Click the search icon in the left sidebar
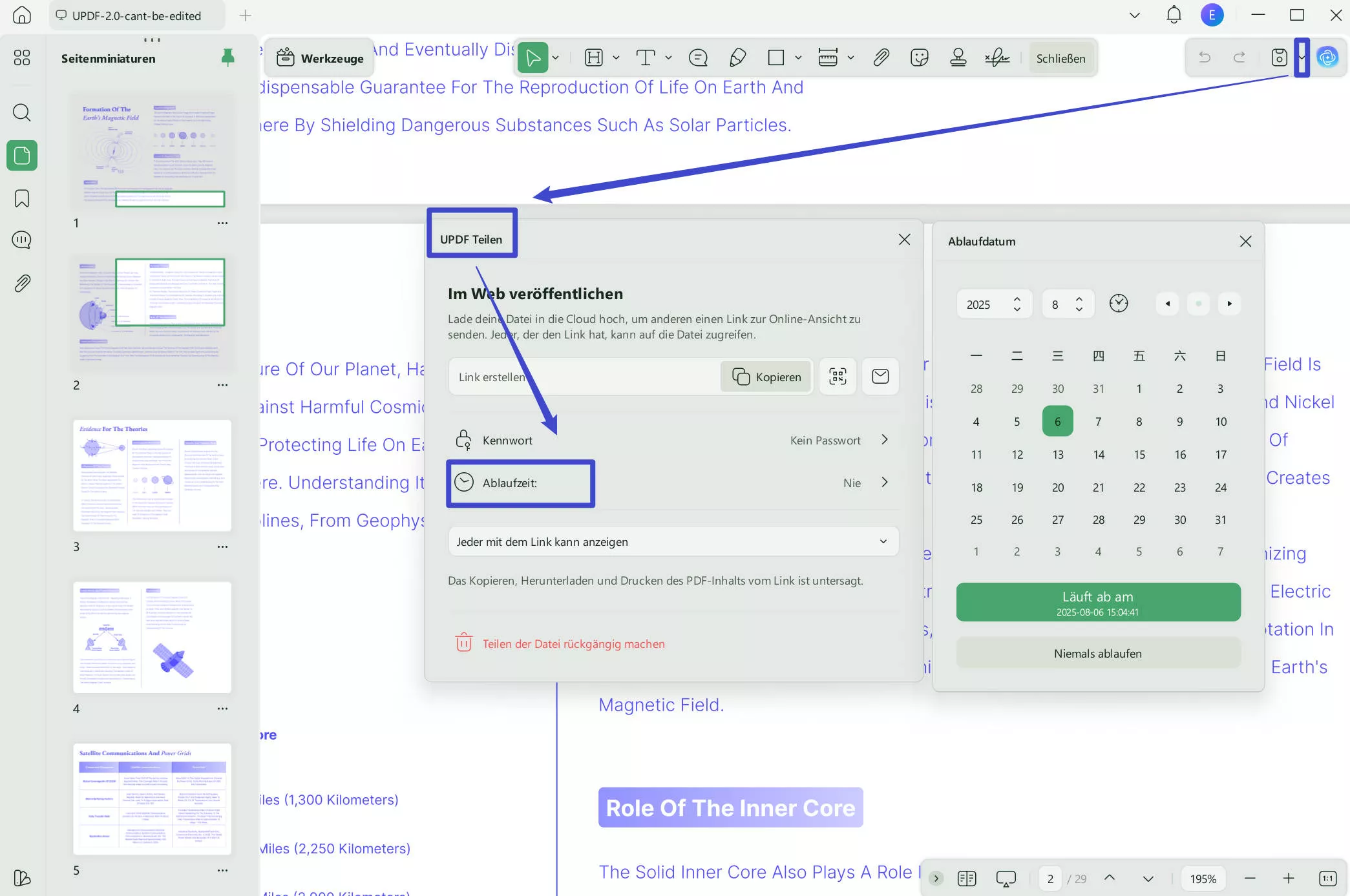The height and width of the screenshot is (896, 1350). tap(22, 112)
